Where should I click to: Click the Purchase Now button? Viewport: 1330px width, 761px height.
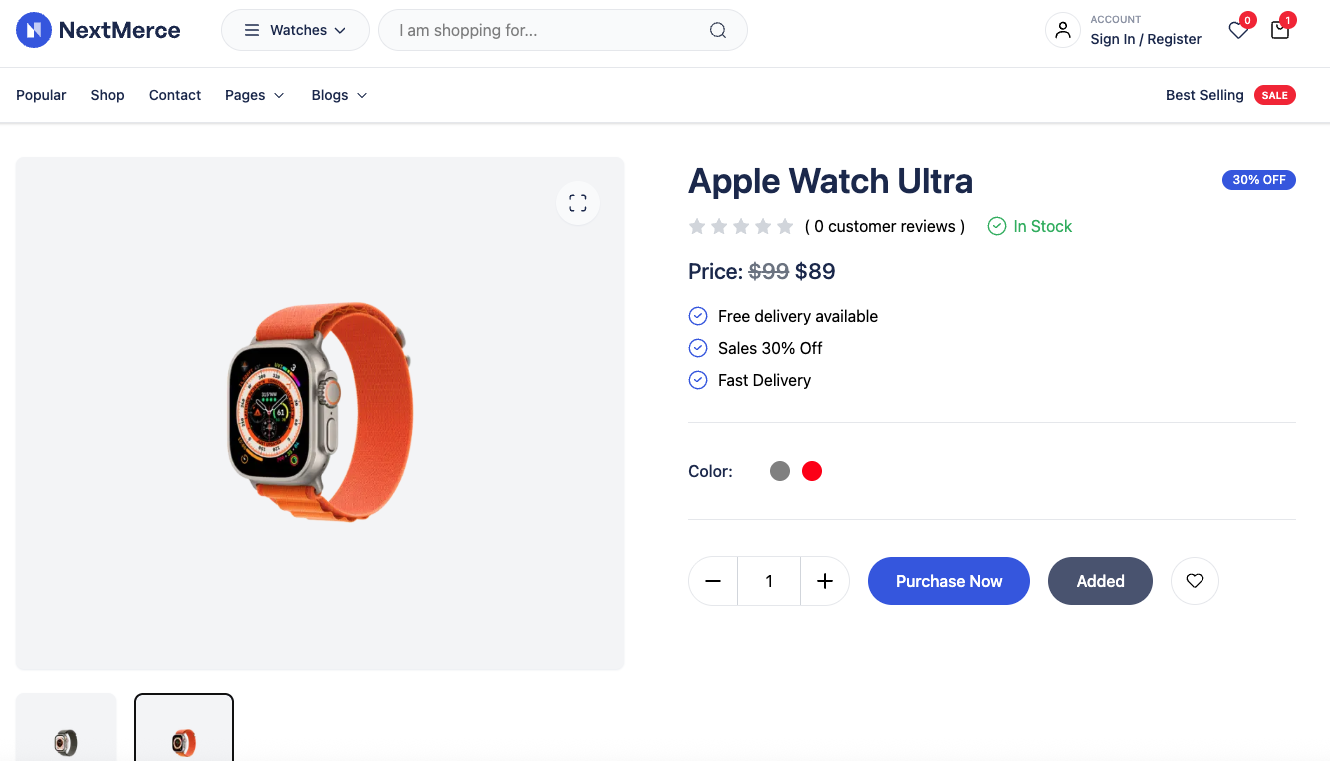click(x=948, y=581)
